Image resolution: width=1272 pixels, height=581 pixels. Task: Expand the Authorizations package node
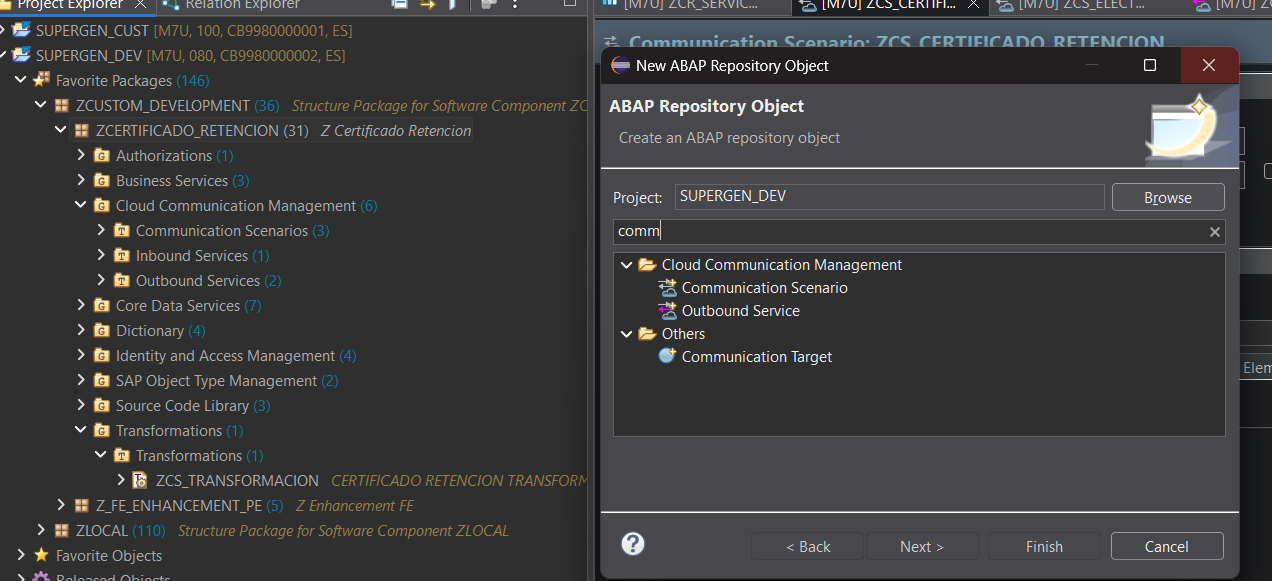(80, 155)
